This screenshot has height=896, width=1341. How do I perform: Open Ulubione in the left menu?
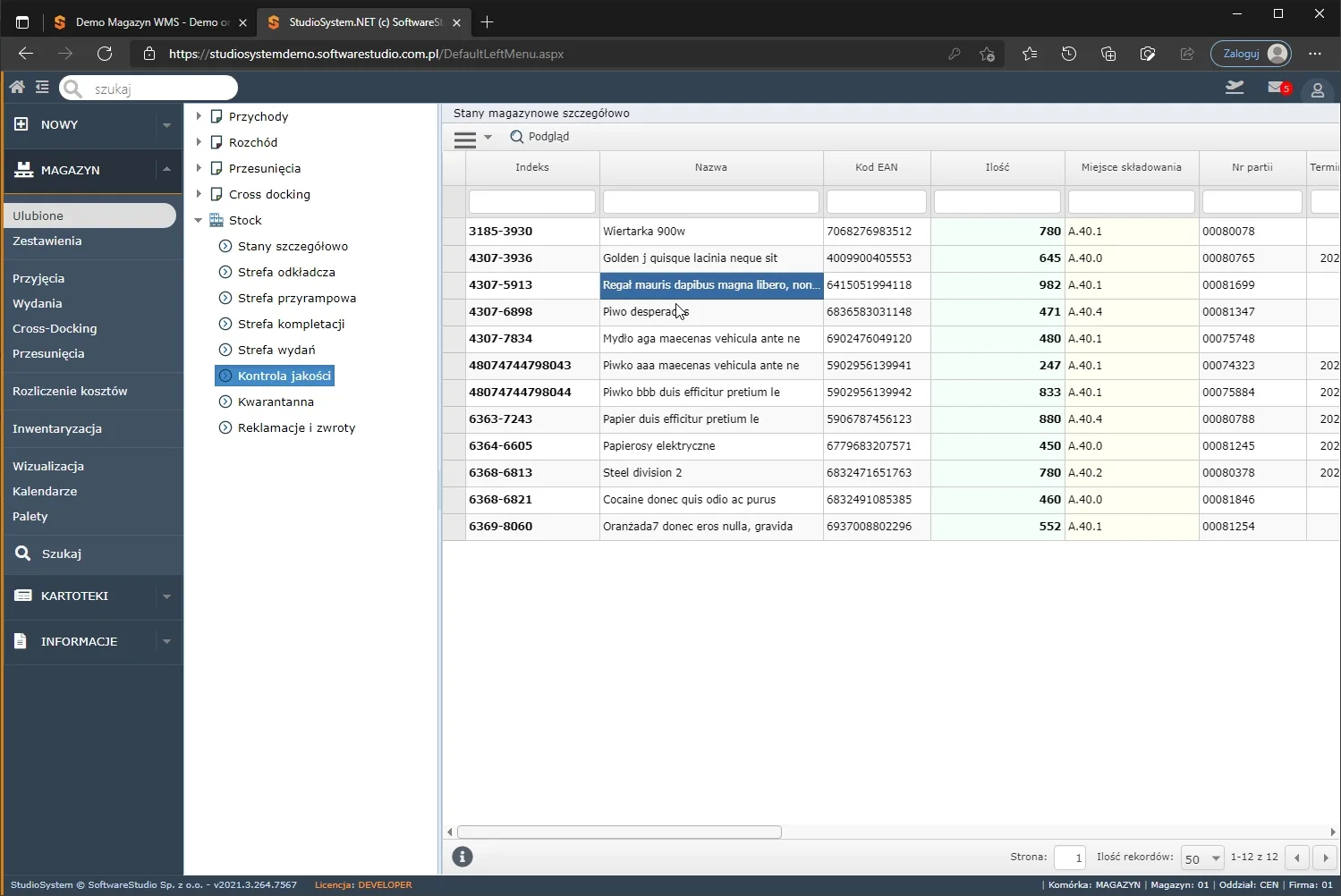click(89, 216)
